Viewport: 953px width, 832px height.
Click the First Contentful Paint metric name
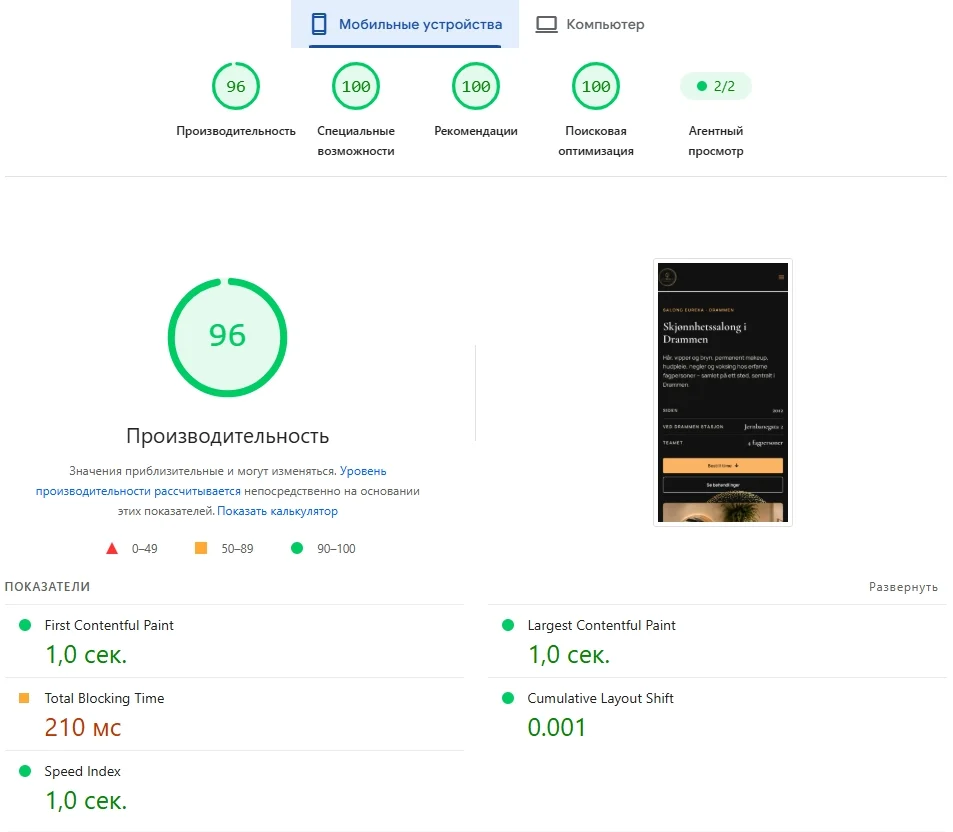click(109, 625)
